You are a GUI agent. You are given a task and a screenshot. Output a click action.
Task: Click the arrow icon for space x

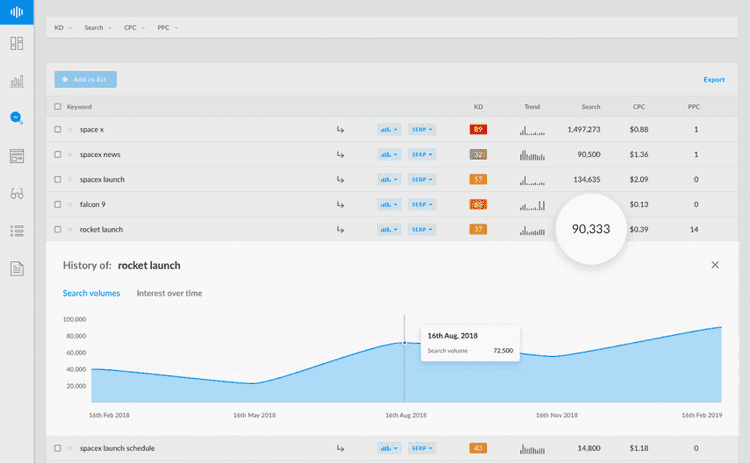(x=341, y=129)
